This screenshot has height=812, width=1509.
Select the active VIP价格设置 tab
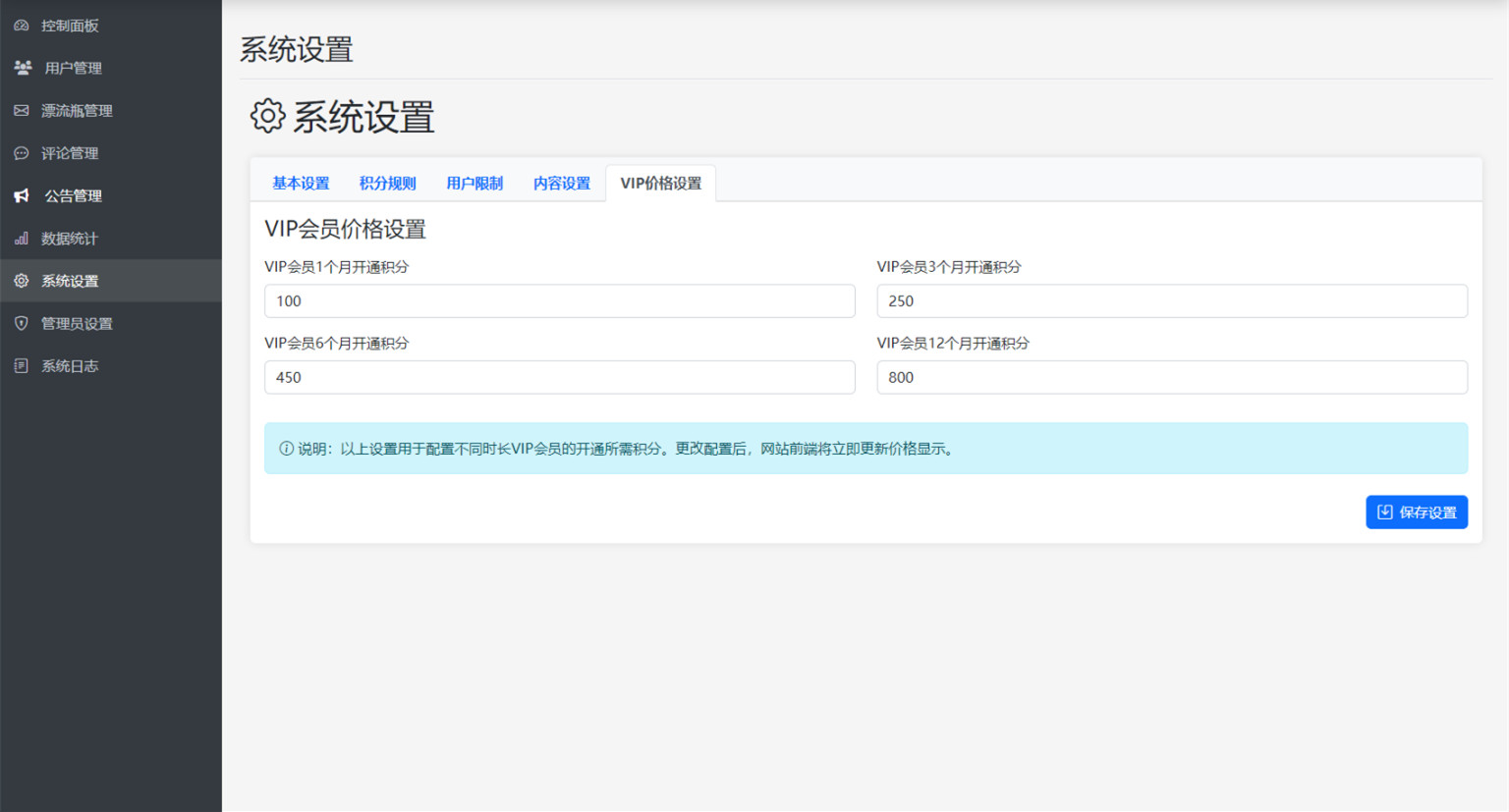[660, 184]
